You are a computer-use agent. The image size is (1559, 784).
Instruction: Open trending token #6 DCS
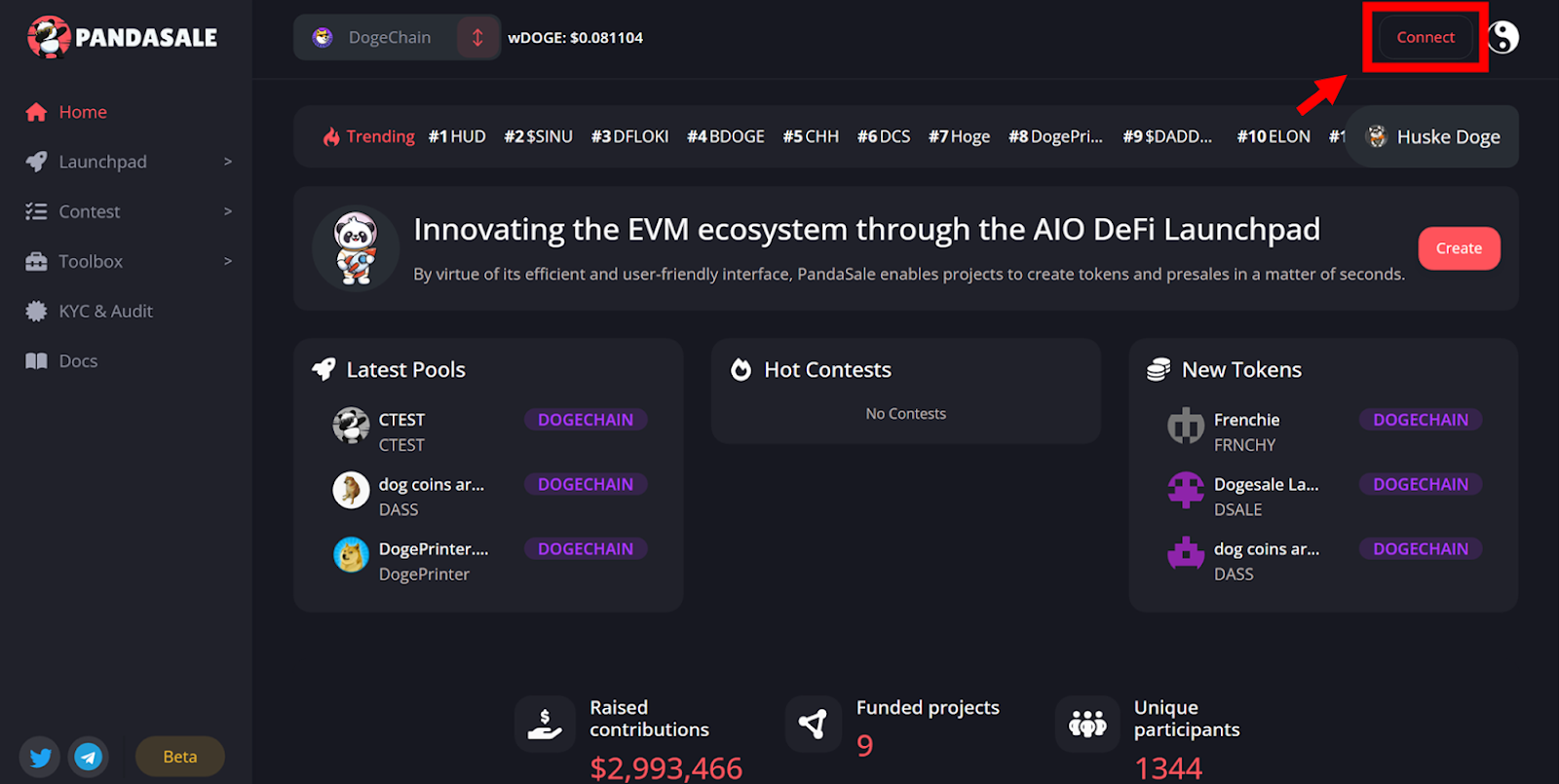884,136
